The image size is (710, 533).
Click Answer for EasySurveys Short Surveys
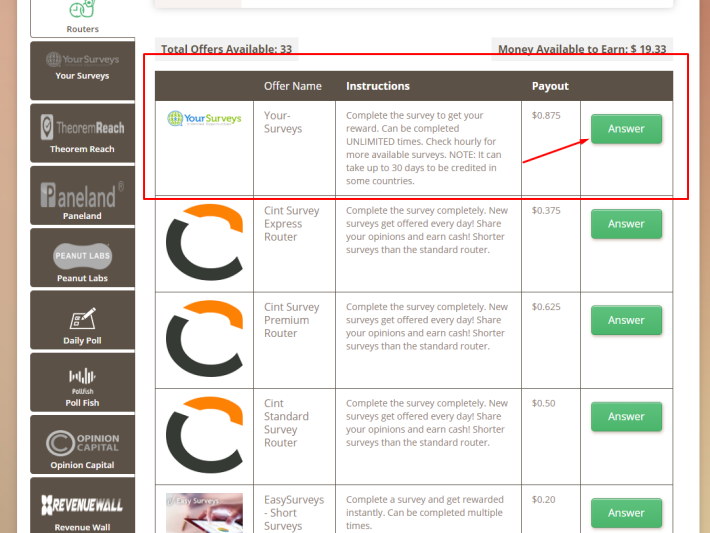pos(626,513)
